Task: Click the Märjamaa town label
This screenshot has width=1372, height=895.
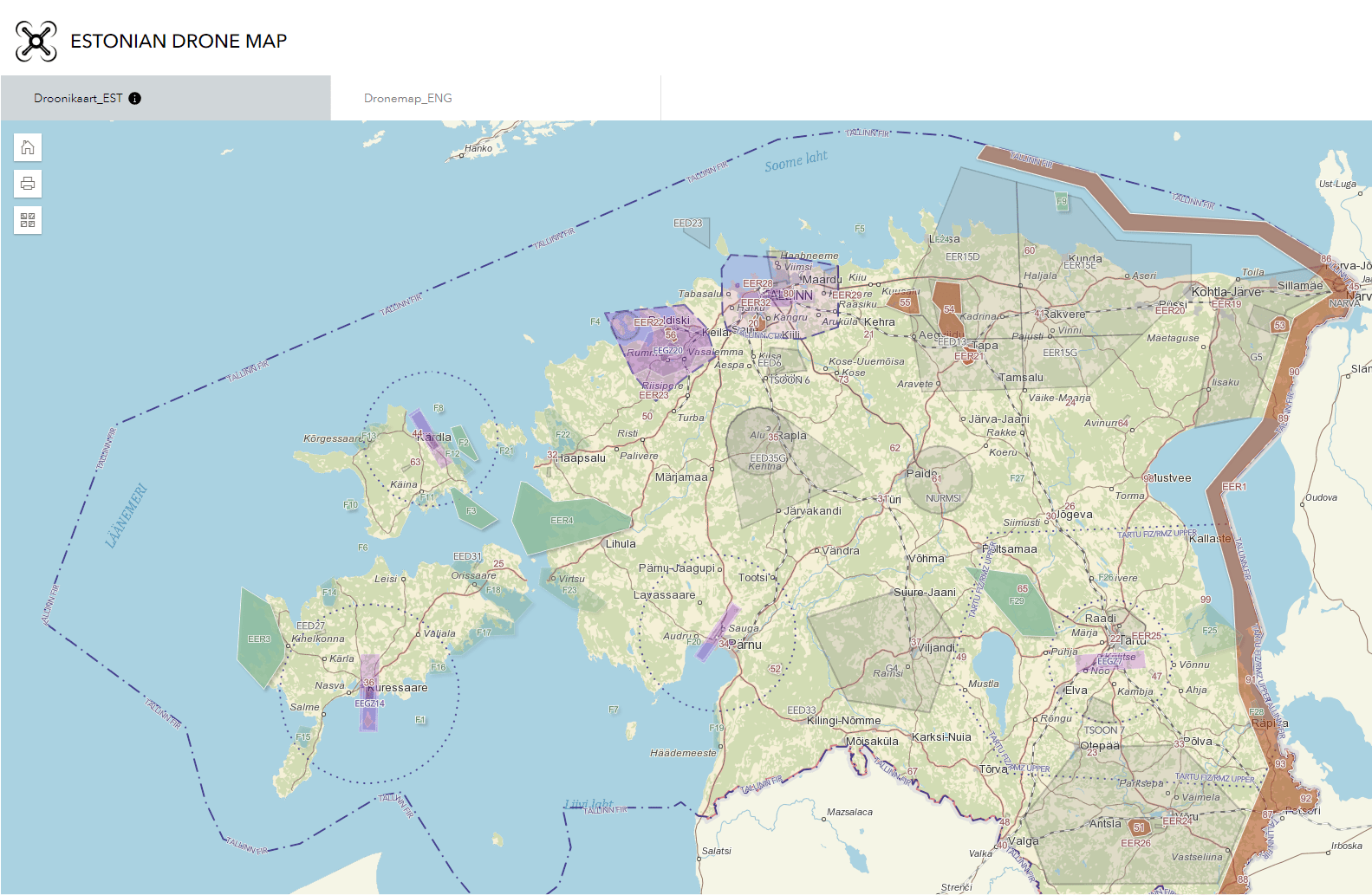Action: (681, 477)
